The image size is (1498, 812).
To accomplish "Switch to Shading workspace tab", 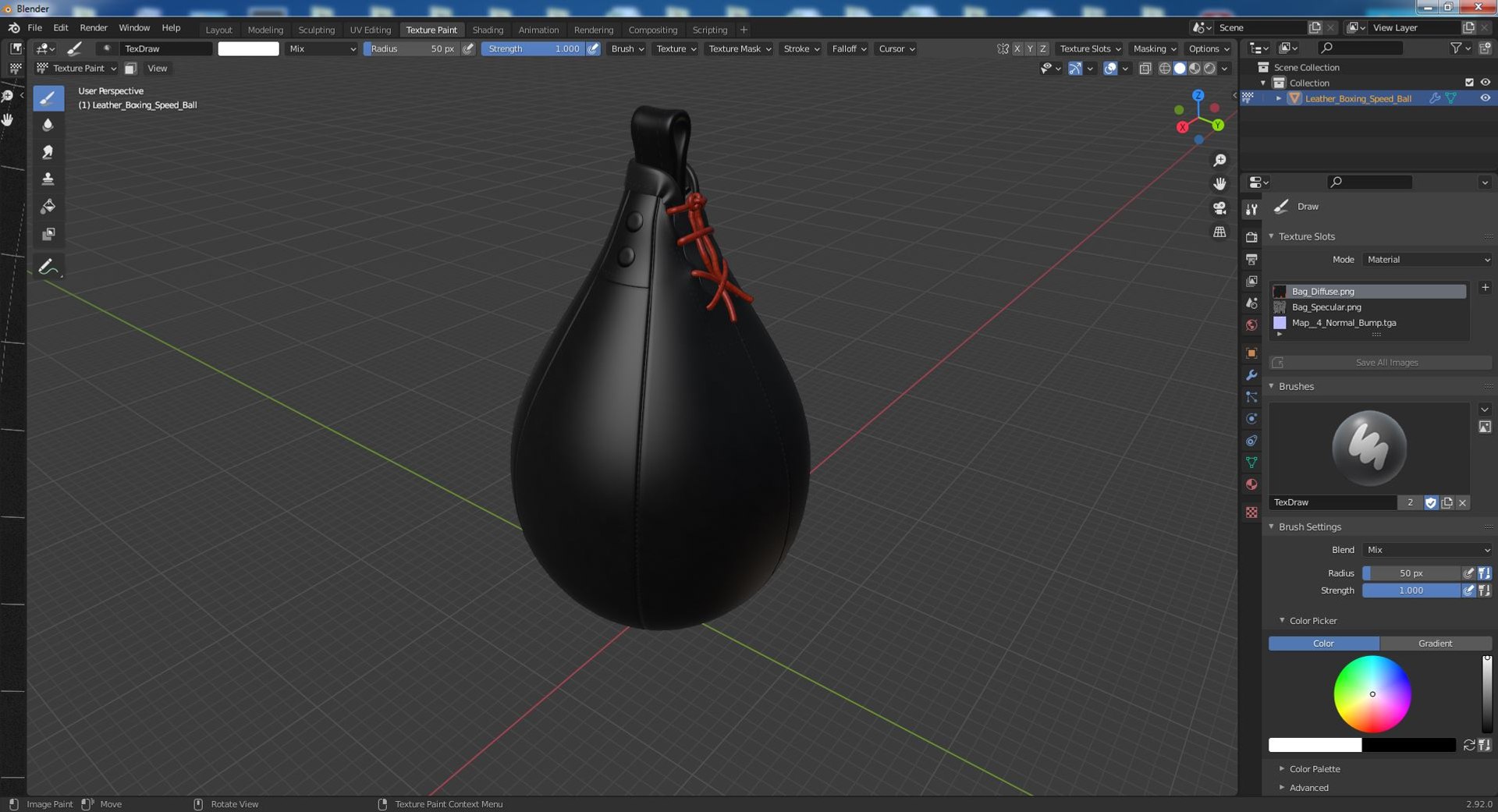I will [488, 30].
